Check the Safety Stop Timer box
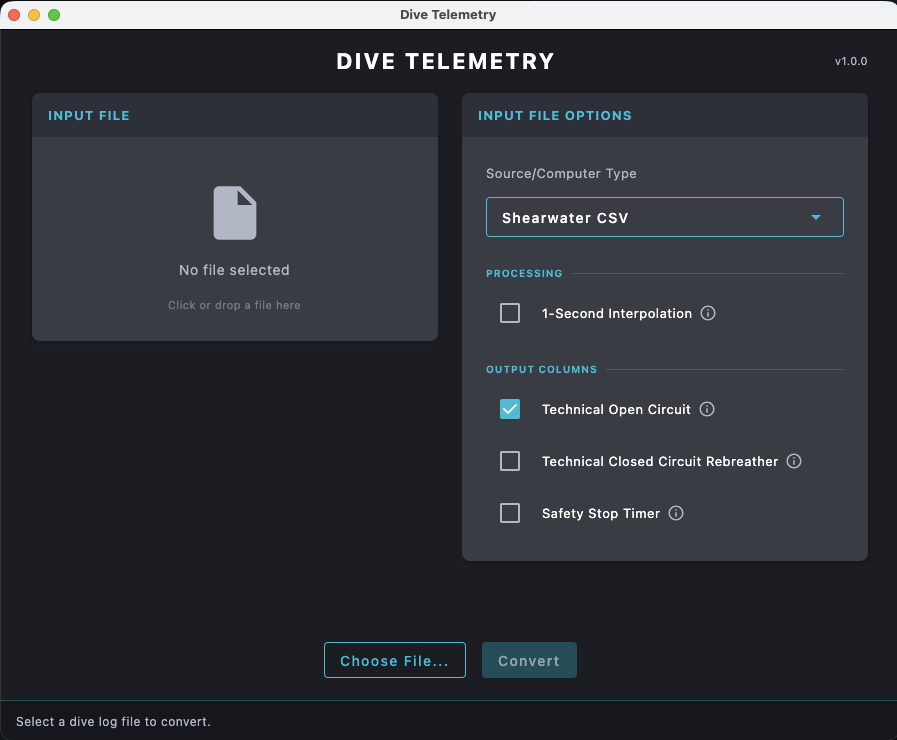 [x=509, y=513]
